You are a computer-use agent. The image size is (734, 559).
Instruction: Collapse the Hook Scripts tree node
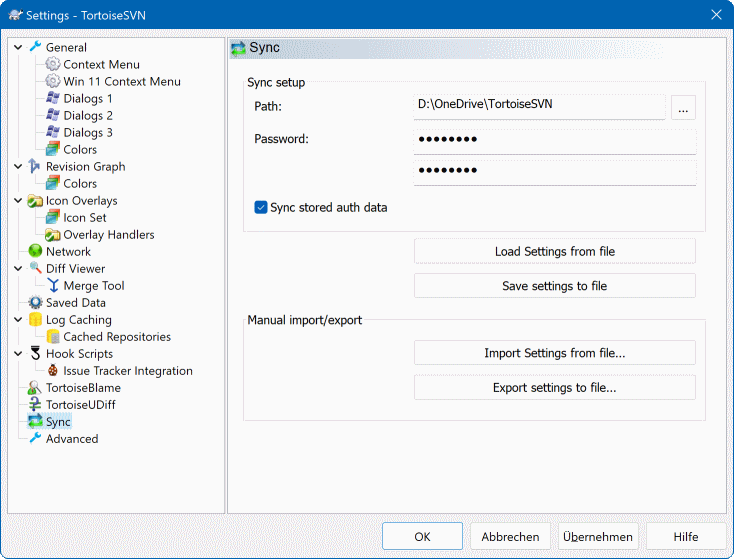click(18, 354)
